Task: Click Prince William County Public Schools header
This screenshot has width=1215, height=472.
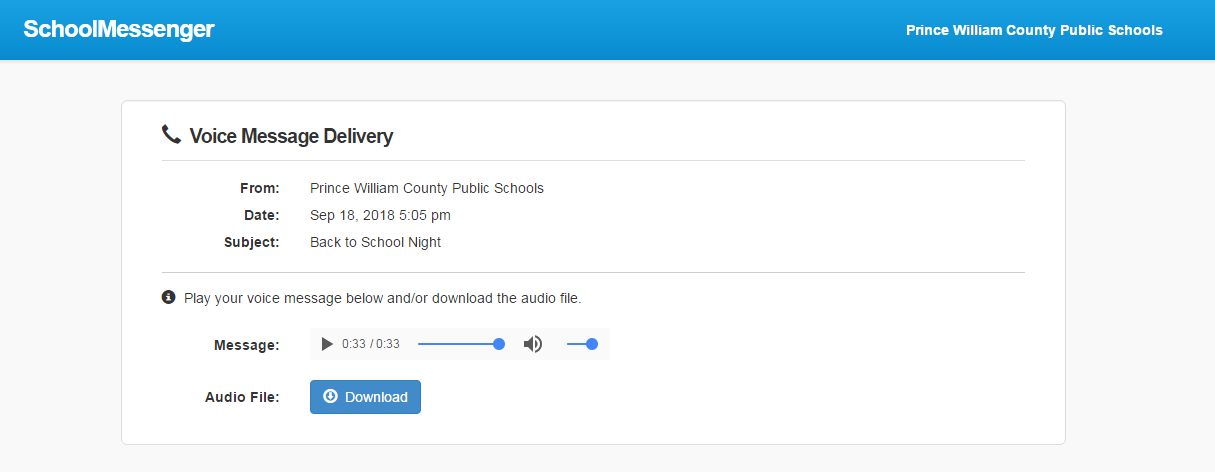Action: click(x=1034, y=30)
